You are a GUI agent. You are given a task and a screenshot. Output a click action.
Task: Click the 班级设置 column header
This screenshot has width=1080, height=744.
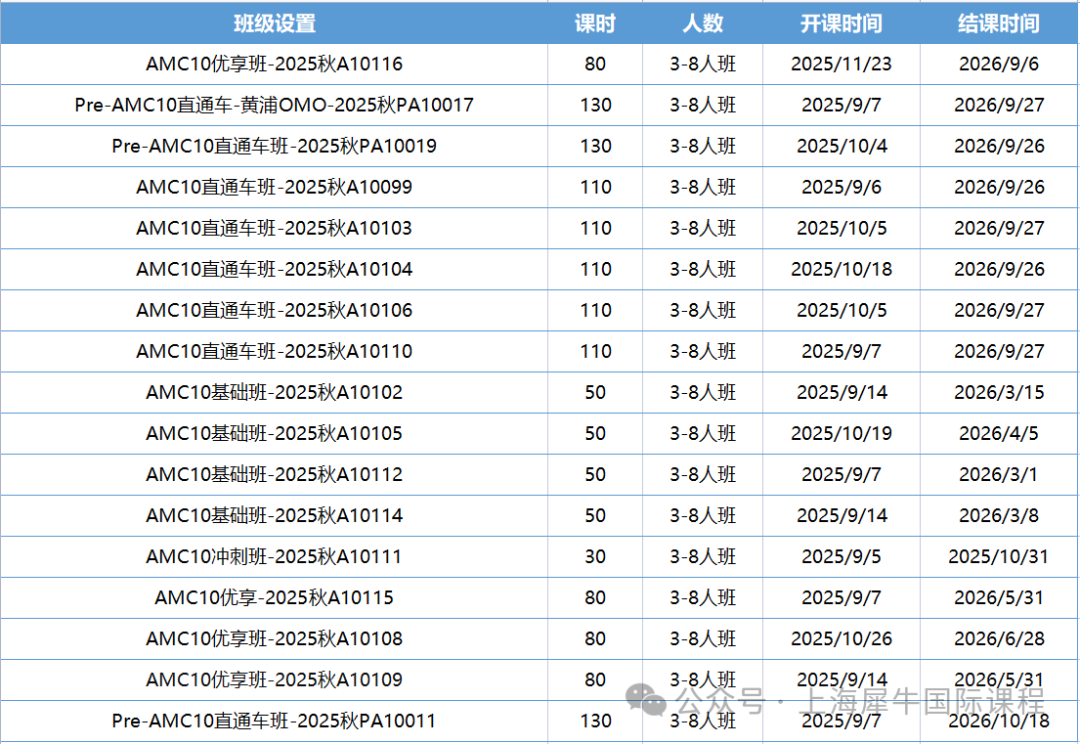point(274,23)
